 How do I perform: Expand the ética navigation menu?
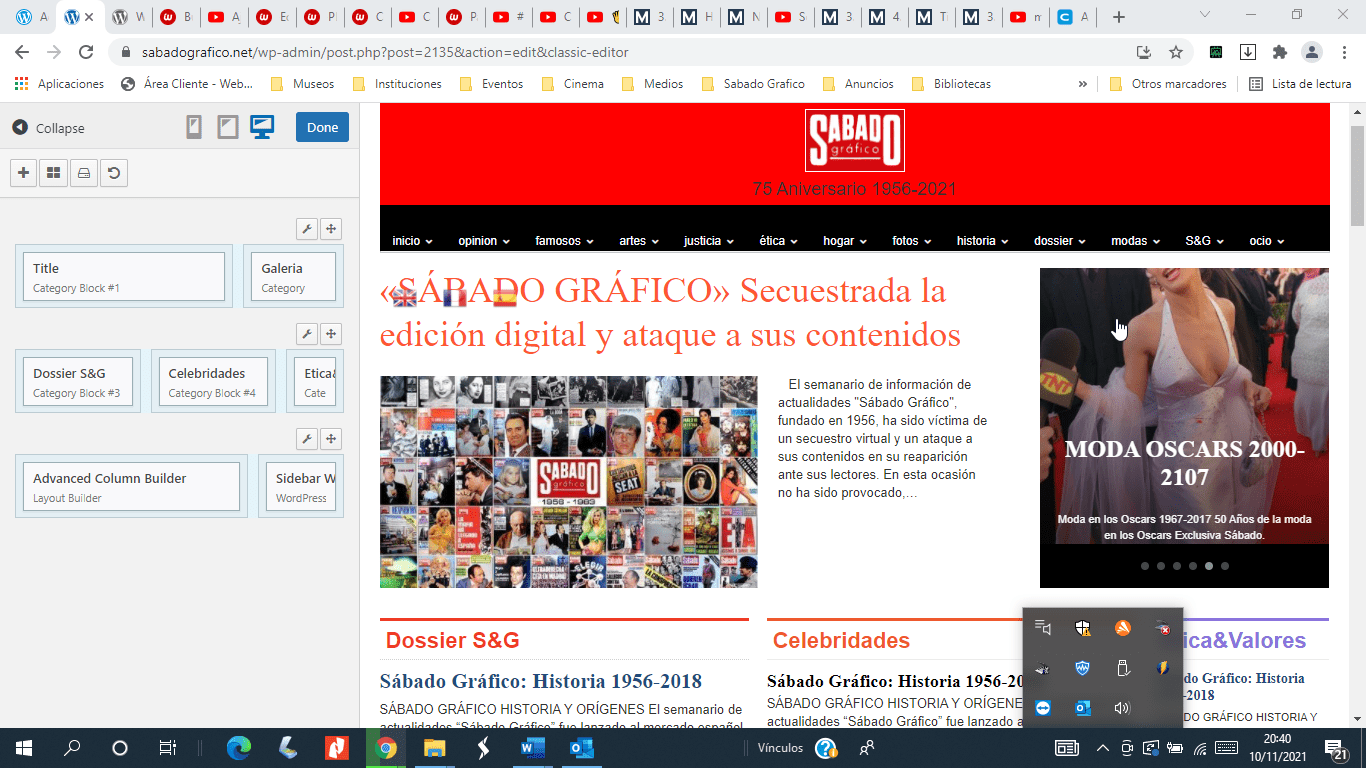click(x=780, y=241)
